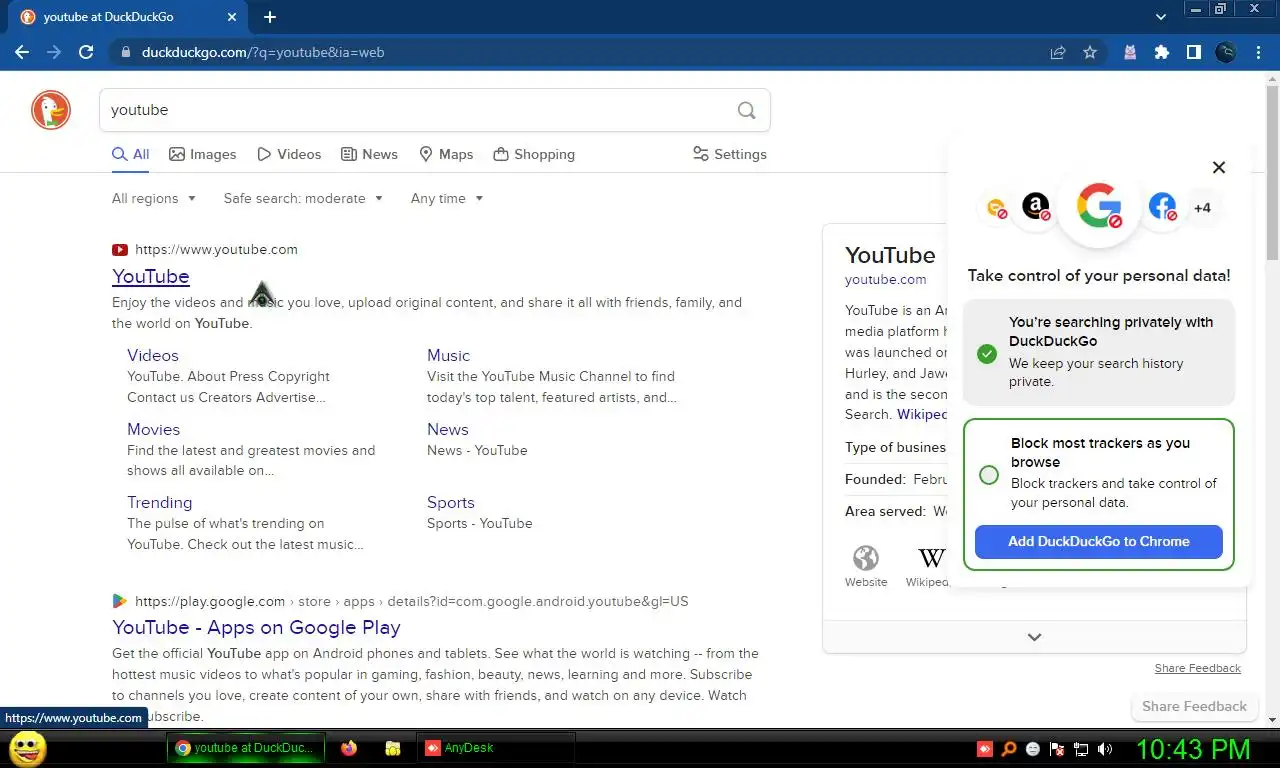The image size is (1280, 768).
Task: Switch to the Maps tab
Action: click(446, 154)
